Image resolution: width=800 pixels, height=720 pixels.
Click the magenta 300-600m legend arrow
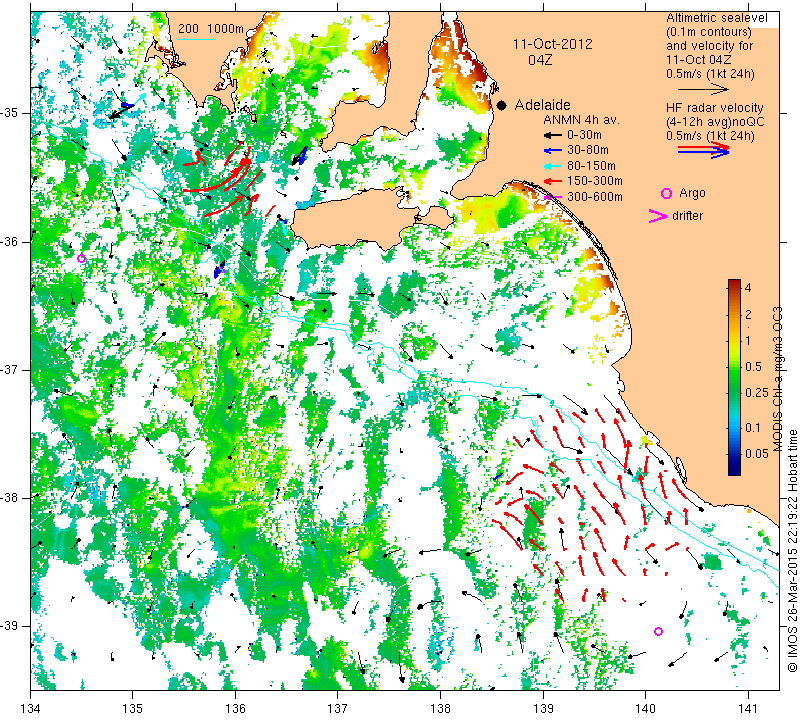[x=552, y=196]
